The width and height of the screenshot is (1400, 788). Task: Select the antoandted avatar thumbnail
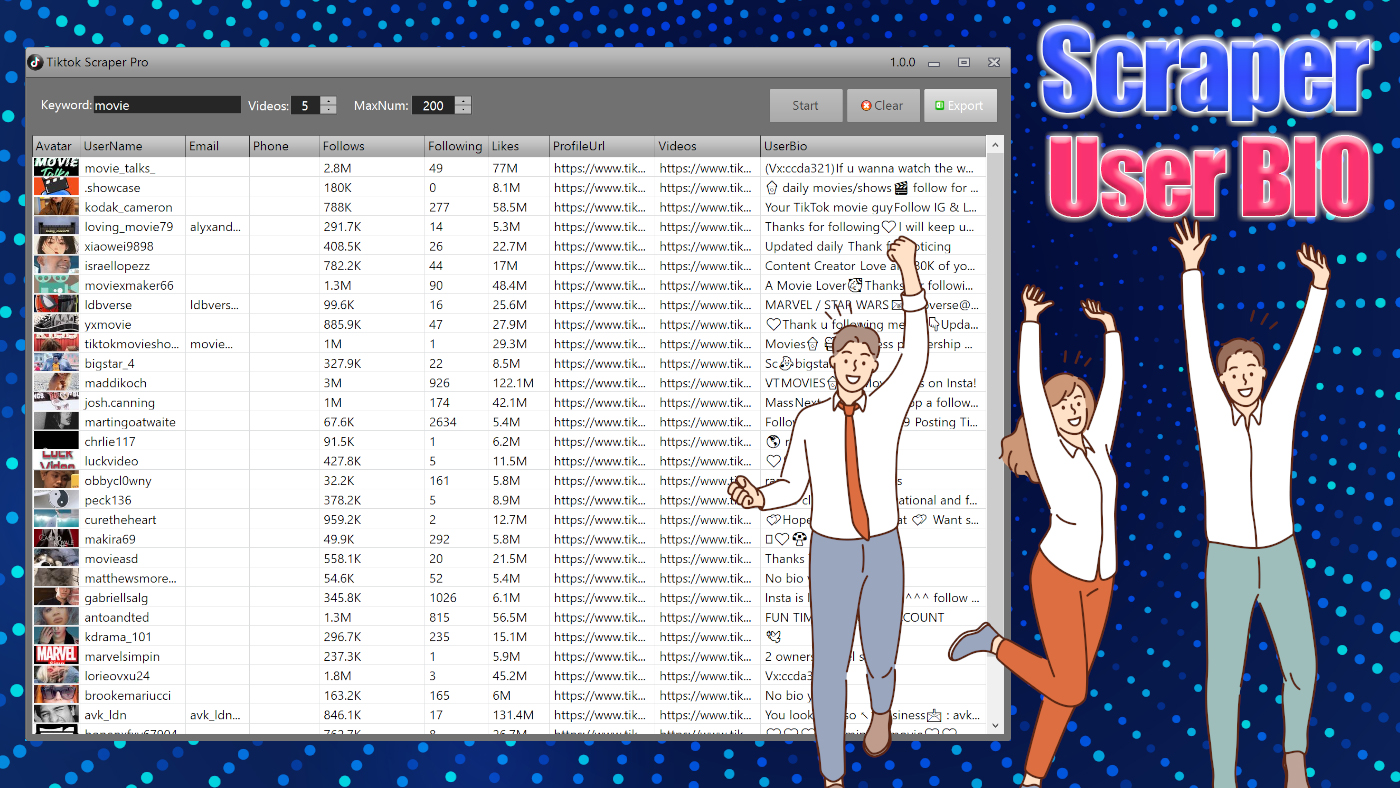(56, 617)
